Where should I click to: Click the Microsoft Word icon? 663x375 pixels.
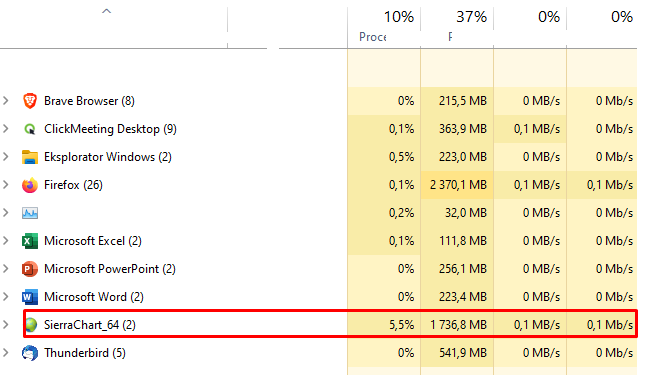(30, 297)
